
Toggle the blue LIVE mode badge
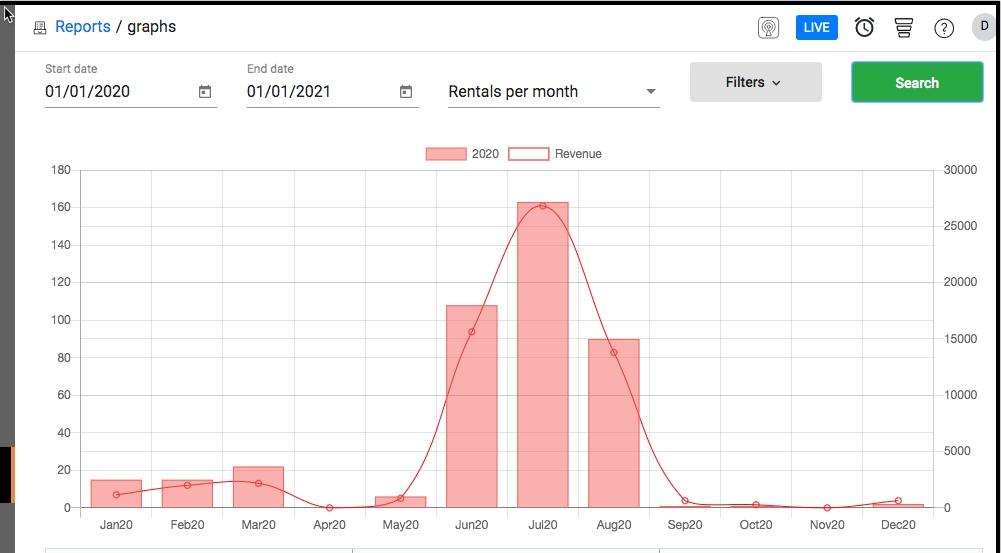point(816,27)
